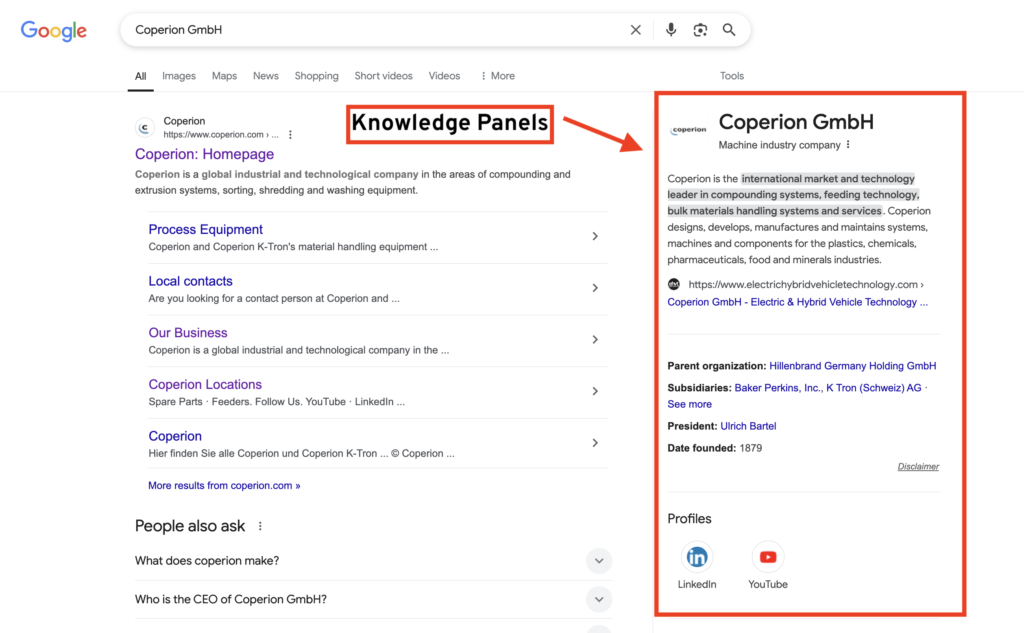
Task: Switch to the News tab
Action: pyautogui.click(x=266, y=76)
